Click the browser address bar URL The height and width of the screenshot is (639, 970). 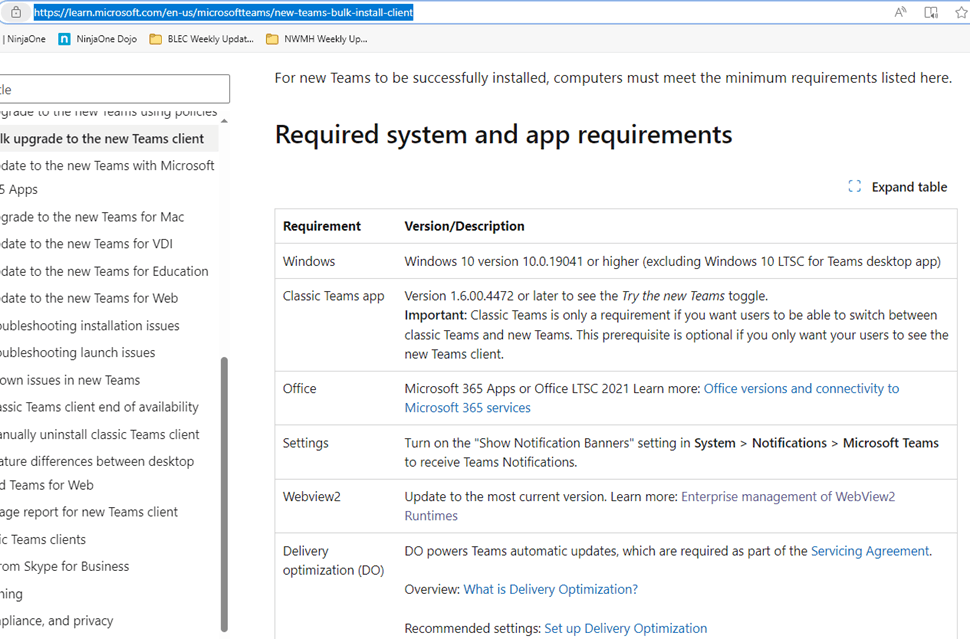click(x=223, y=12)
